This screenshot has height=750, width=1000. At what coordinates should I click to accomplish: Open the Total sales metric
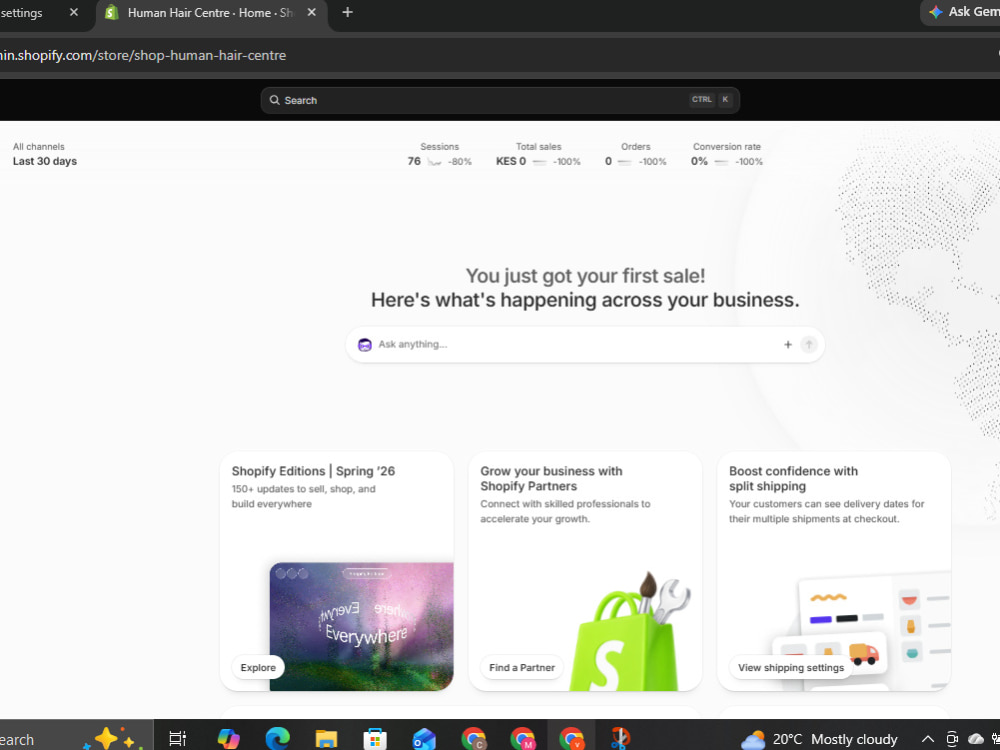point(538,154)
